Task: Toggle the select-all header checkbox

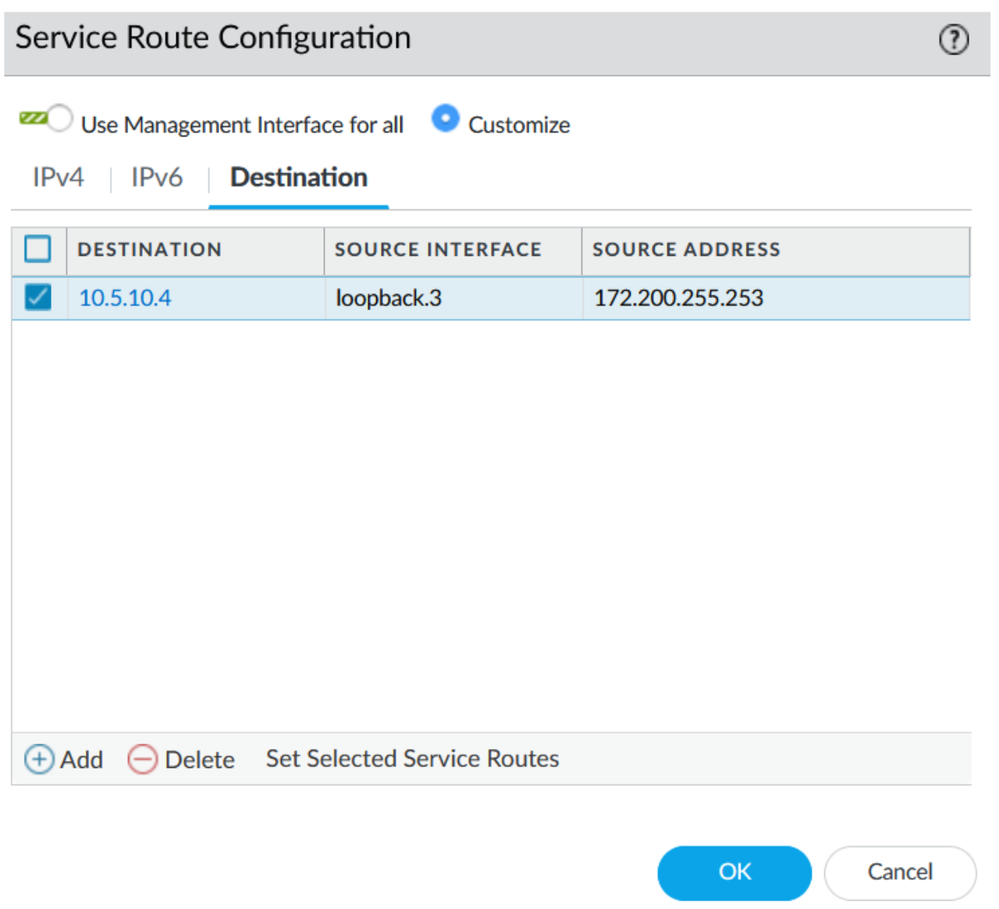Action: [x=38, y=249]
